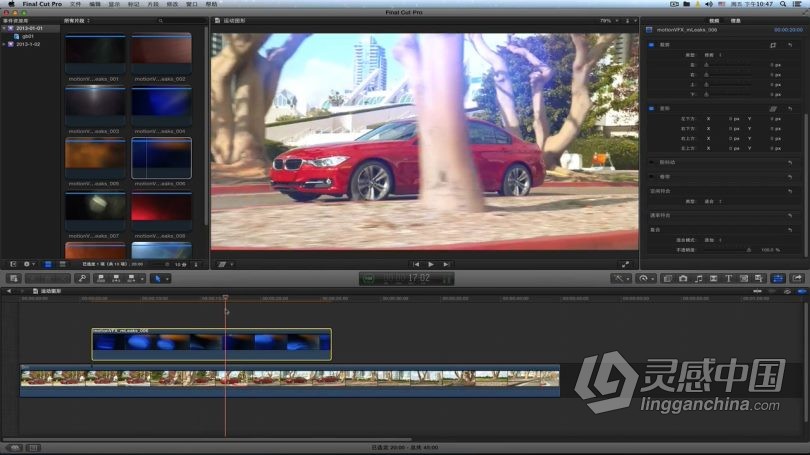Click the crop on-screen controls icon in inspector
Screen dimensions: 810x455
click(x=773, y=45)
